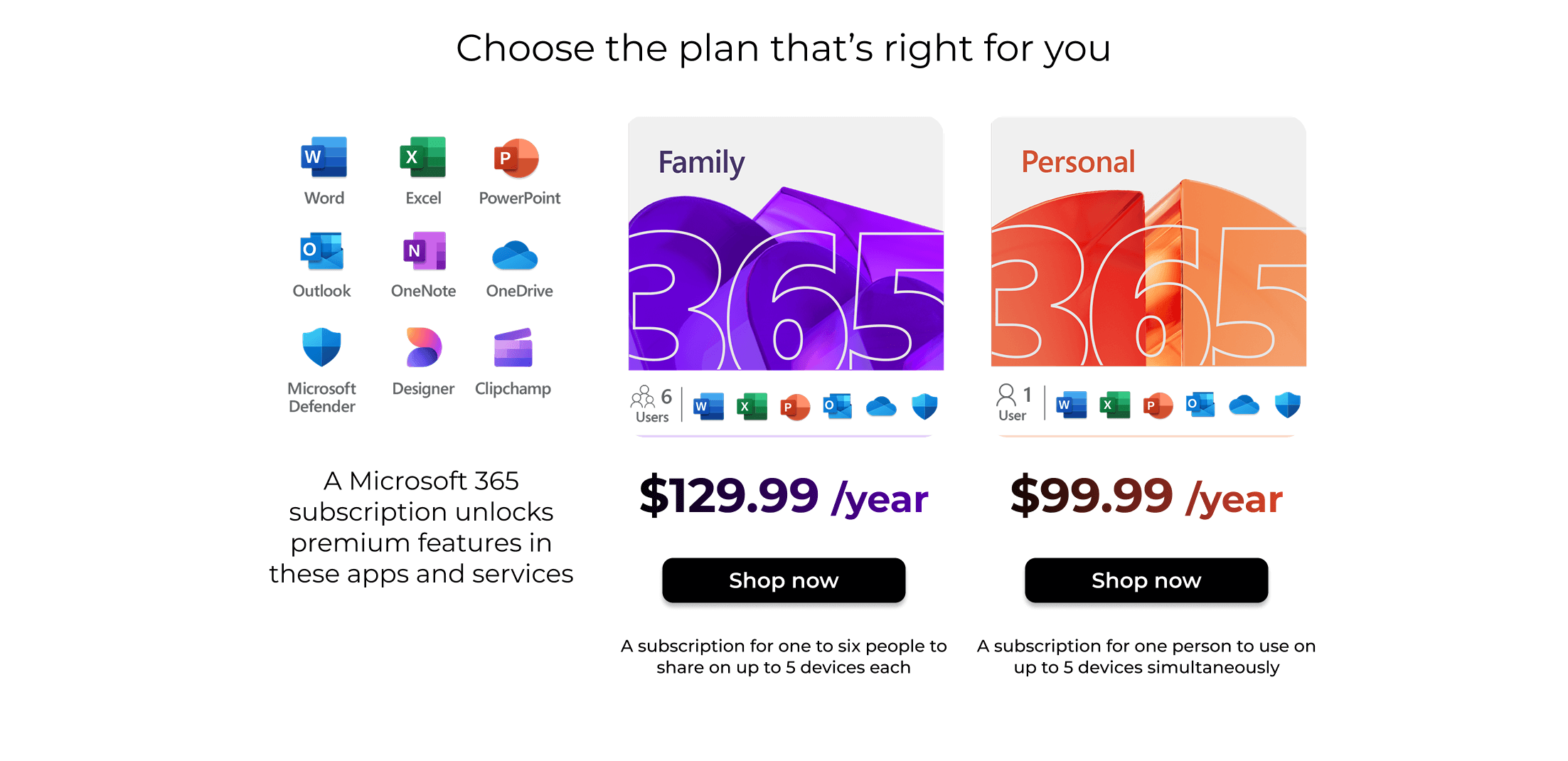Select the Excel app icon
The image size is (1568, 761).
422,158
